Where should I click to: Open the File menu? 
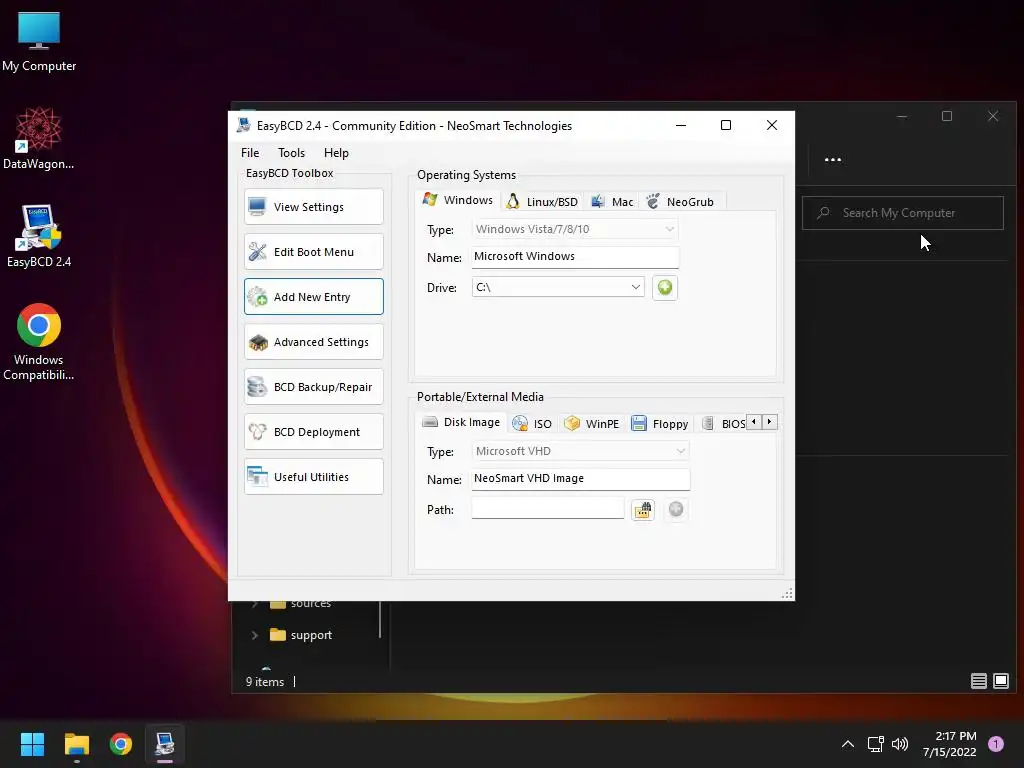point(250,153)
